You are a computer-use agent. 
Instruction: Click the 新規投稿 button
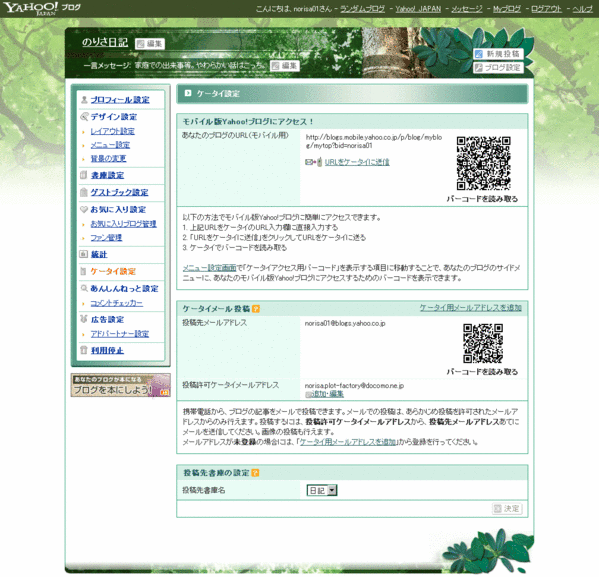click(498, 54)
